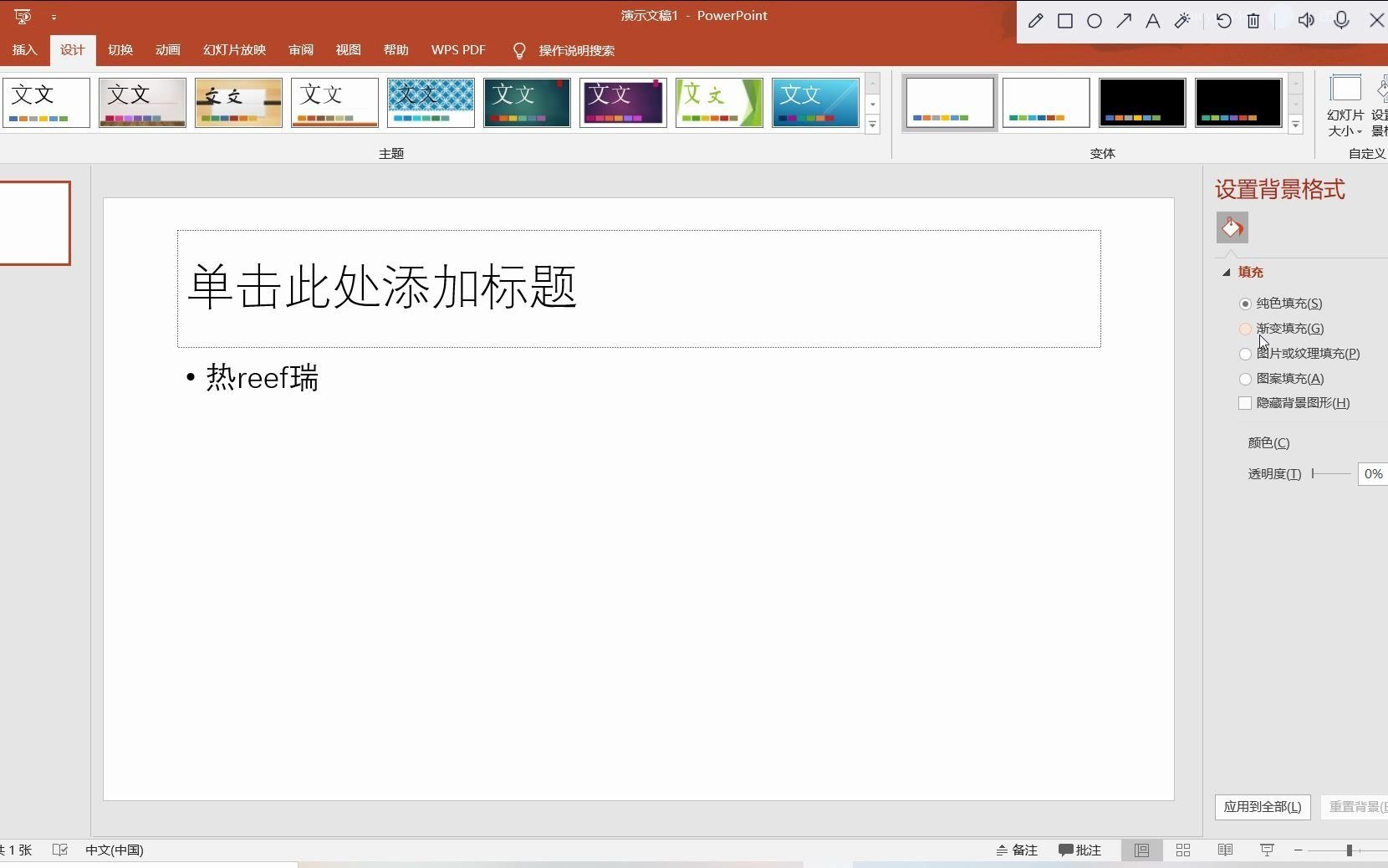
Task: Apply the dark purple theme
Action: 623,103
